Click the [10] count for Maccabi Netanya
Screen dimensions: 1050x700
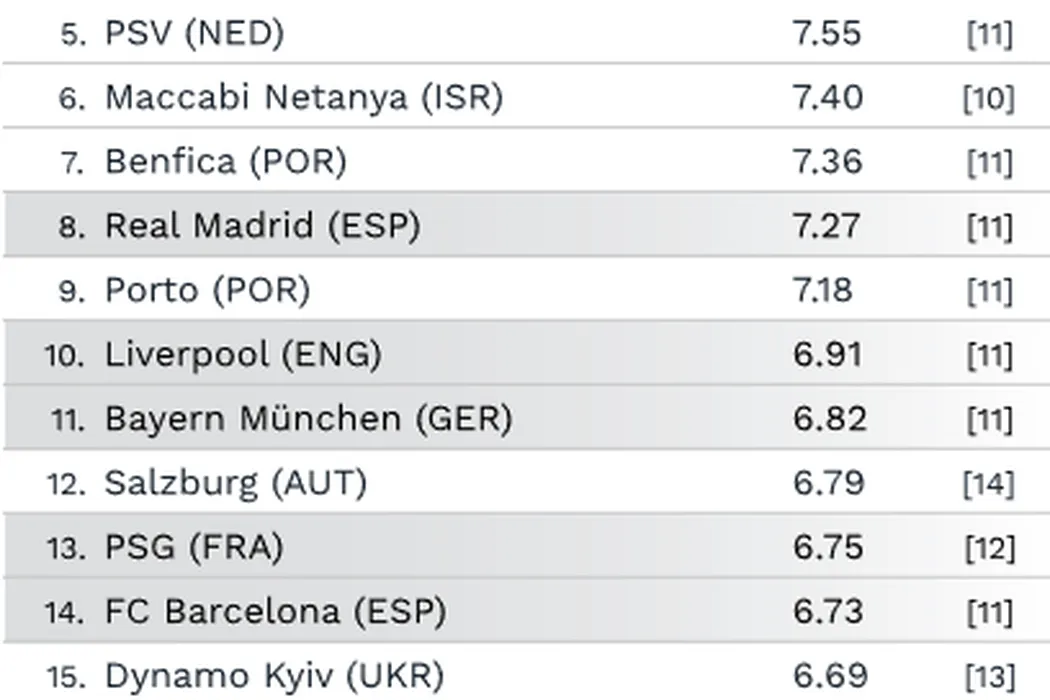[x=988, y=99]
